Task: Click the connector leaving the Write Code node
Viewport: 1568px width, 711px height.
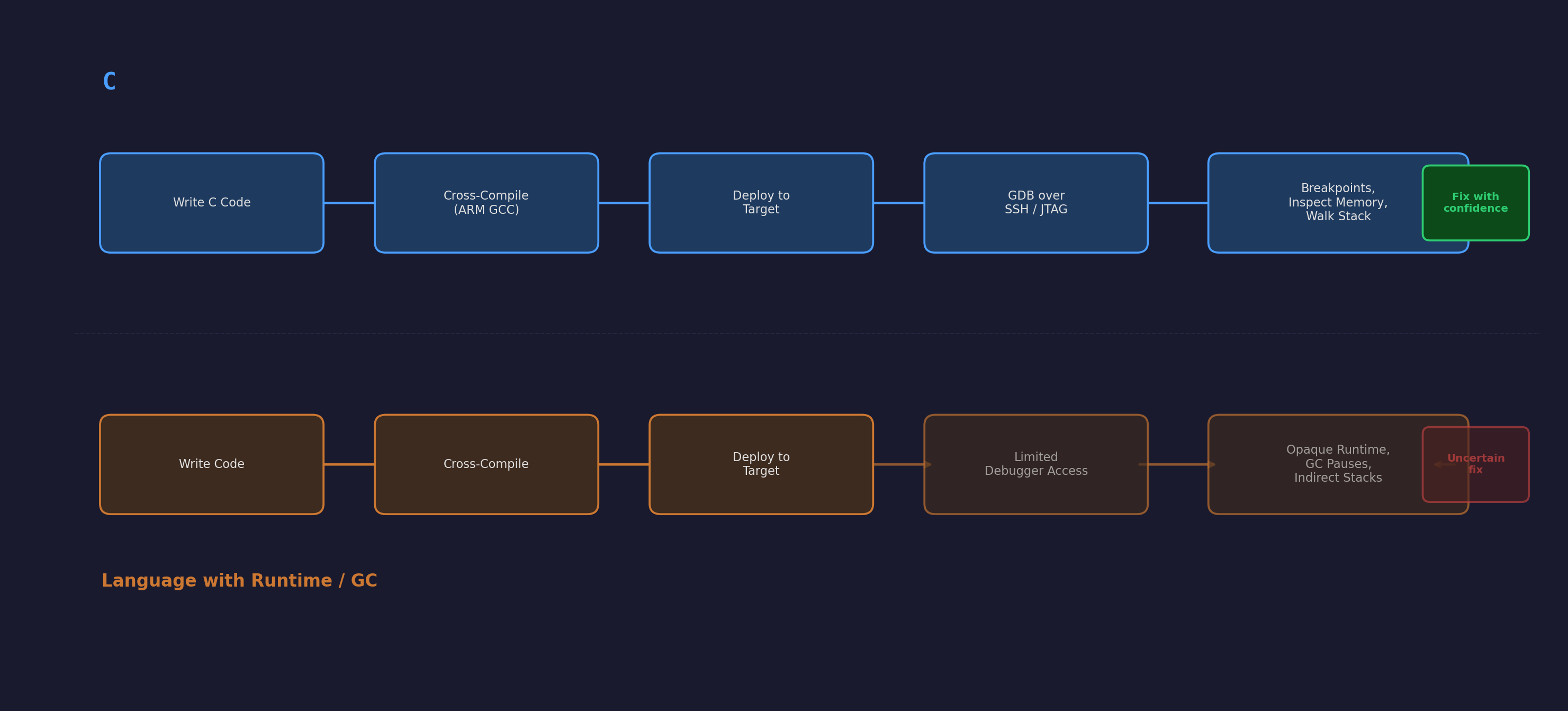Action: 349,464
